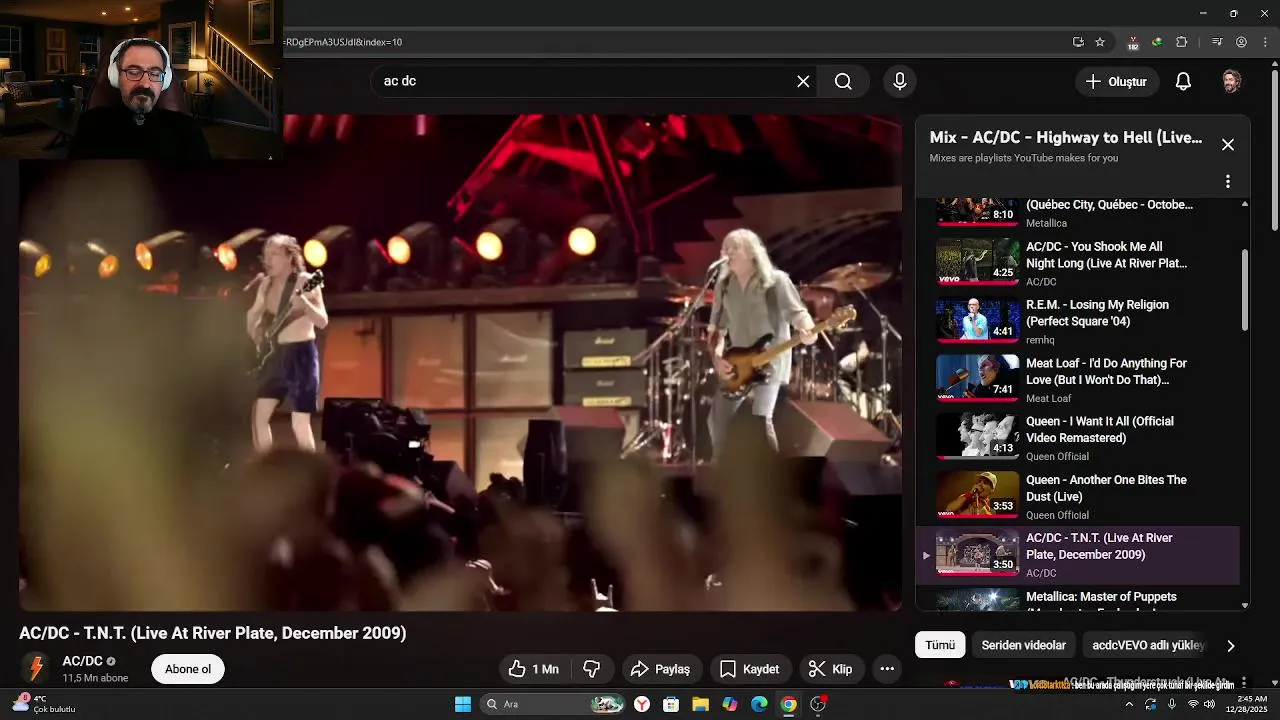
Task: Dislike the video with thumbs-down
Action: [591, 669]
